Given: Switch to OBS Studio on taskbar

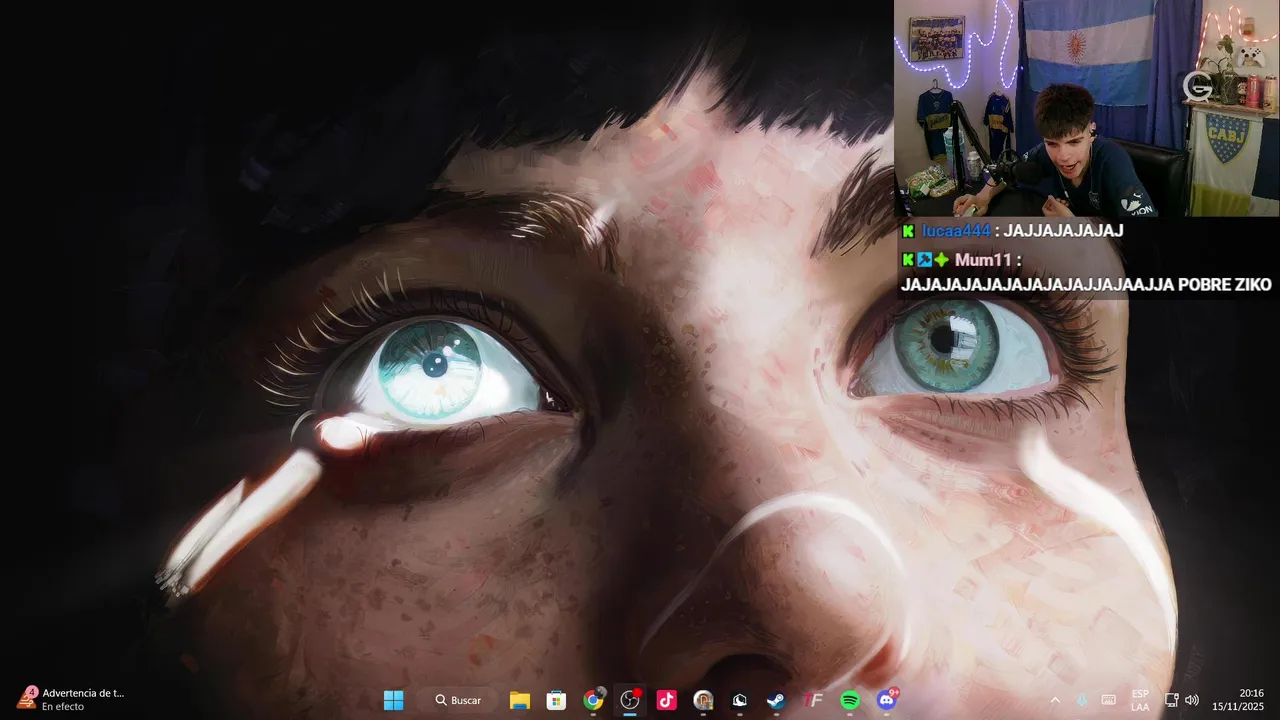Looking at the screenshot, I should tap(630, 700).
